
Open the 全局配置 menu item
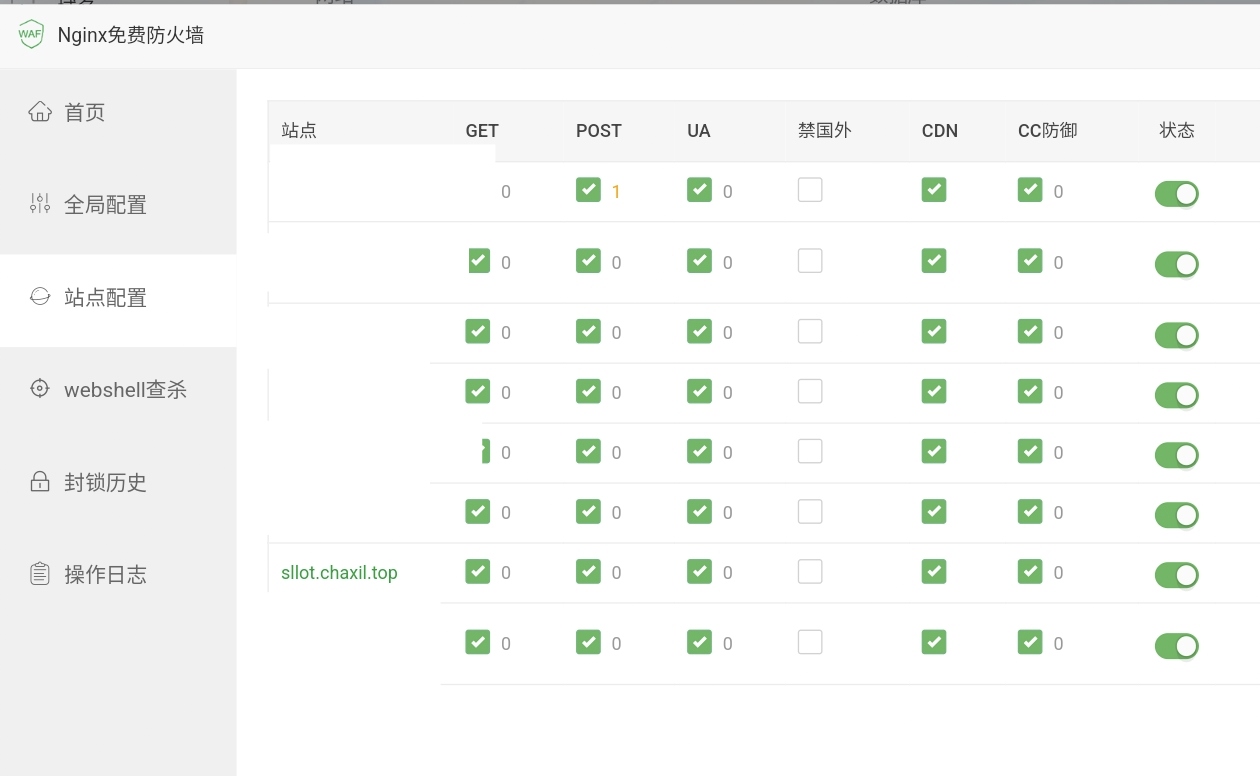click(x=105, y=205)
